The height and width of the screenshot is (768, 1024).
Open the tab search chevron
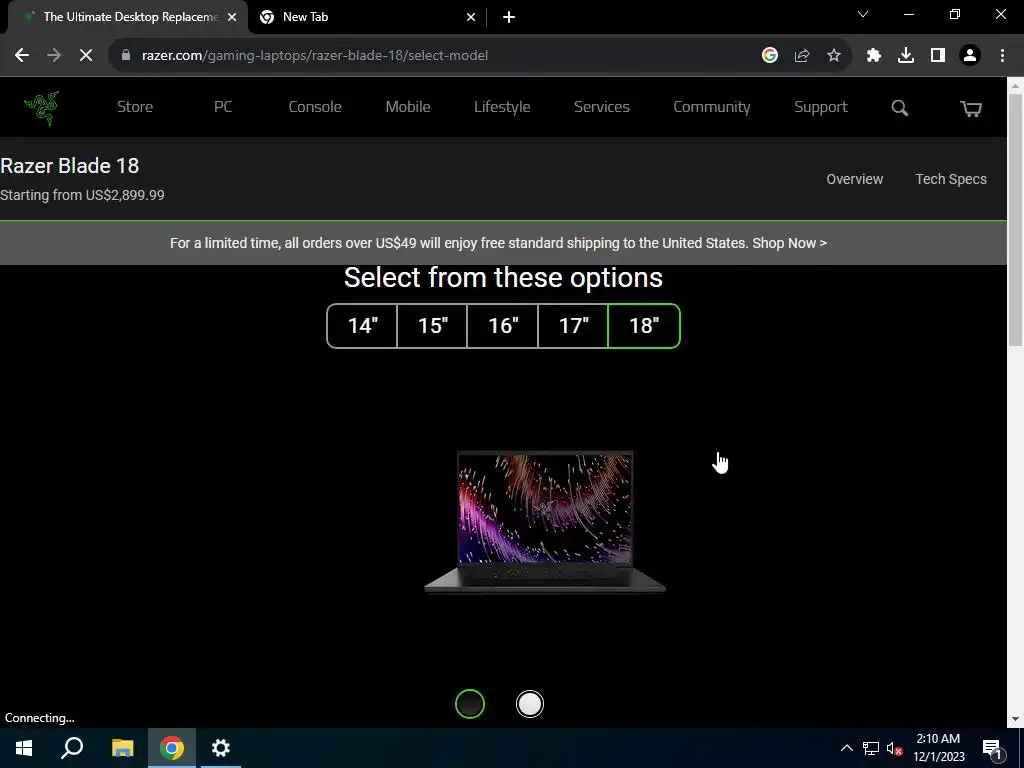863,14
